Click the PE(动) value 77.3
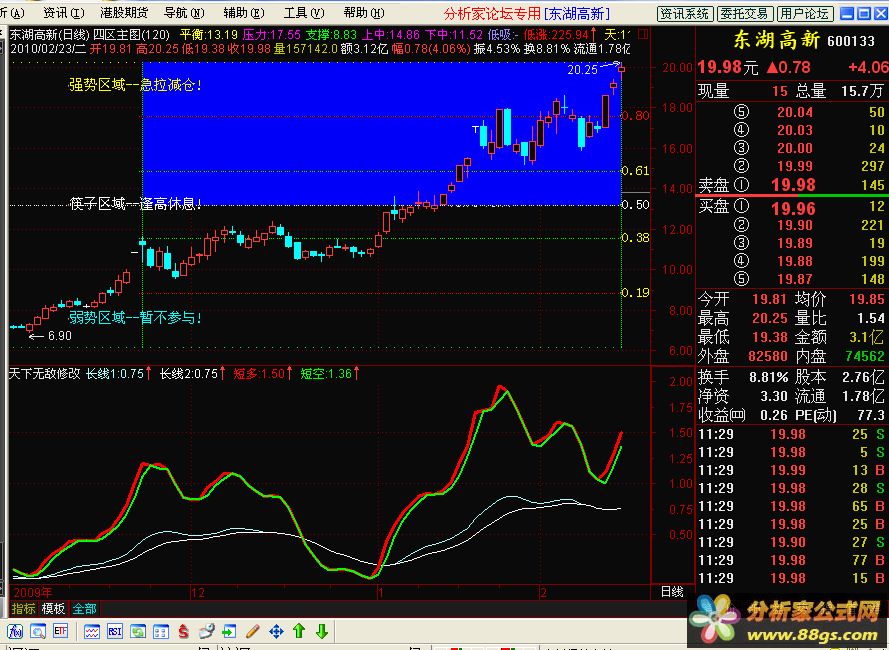Screen dimensions: 889x650 (871, 415)
